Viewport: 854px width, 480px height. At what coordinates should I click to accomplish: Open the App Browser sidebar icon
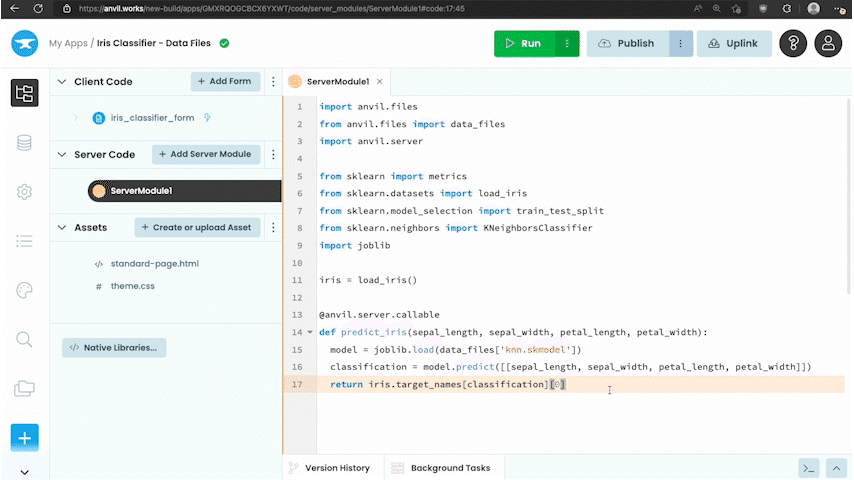pyautogui.click(x=24, y=93)
